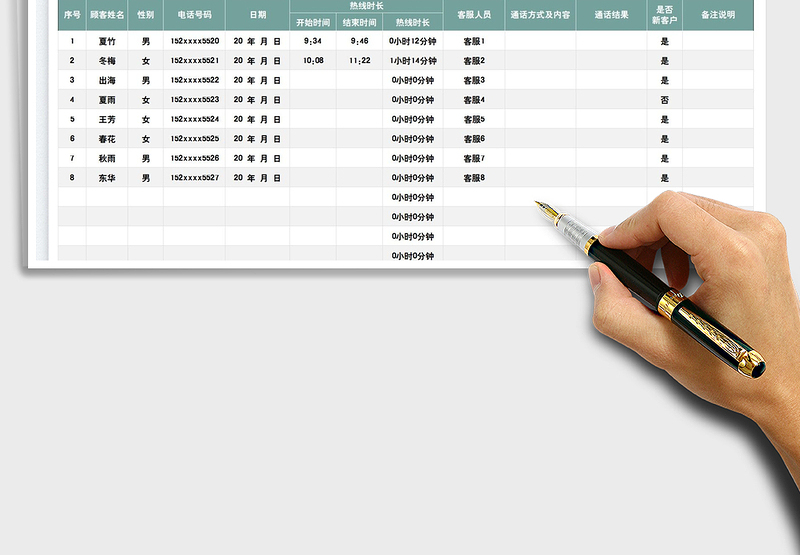
Task: Select the 否 new-customer cell
Action: point(664,99)
